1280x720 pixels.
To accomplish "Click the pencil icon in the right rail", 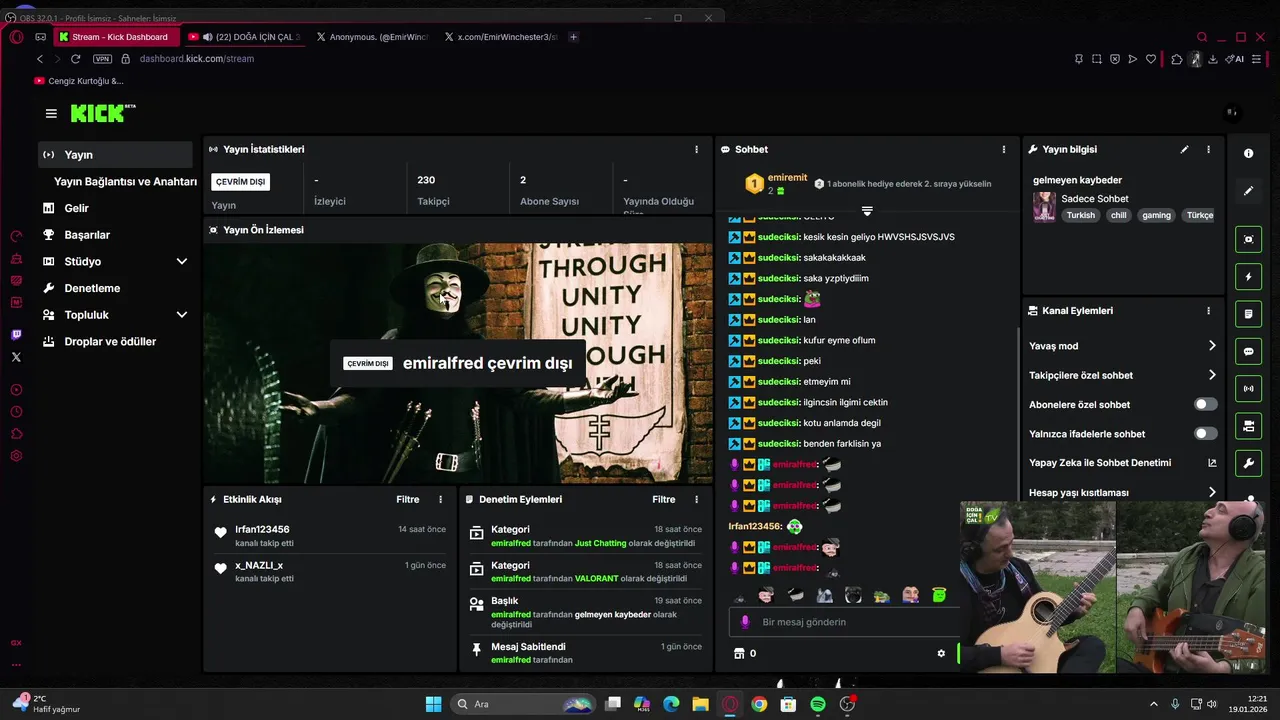I will pyautogui.click(x=1248, y=191).
